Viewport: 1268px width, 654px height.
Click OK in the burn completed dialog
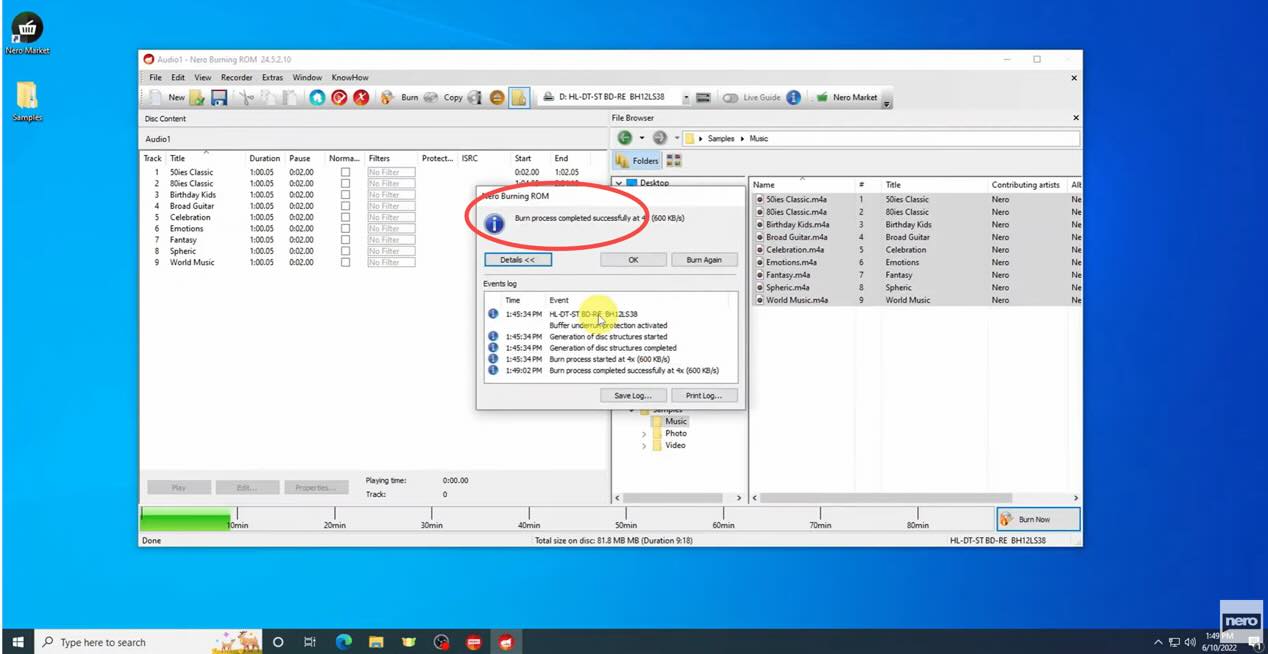click(633, 259)
